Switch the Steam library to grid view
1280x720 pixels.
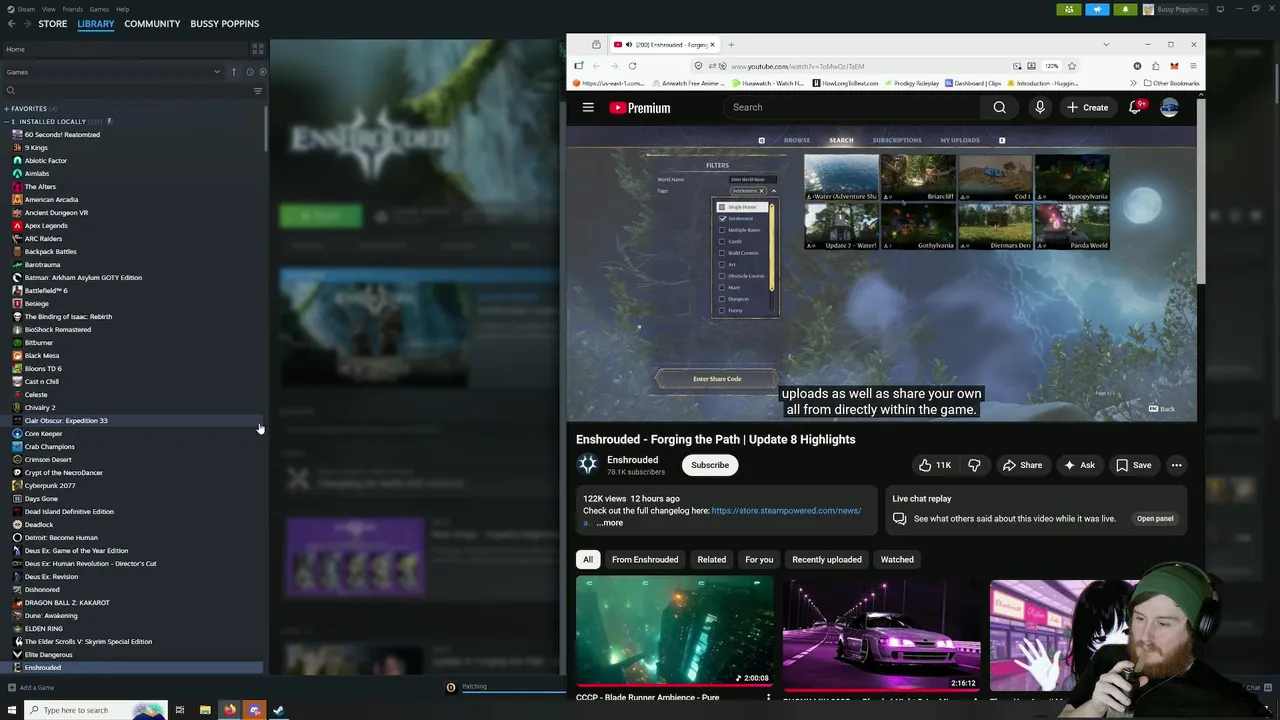coord(258,49)
